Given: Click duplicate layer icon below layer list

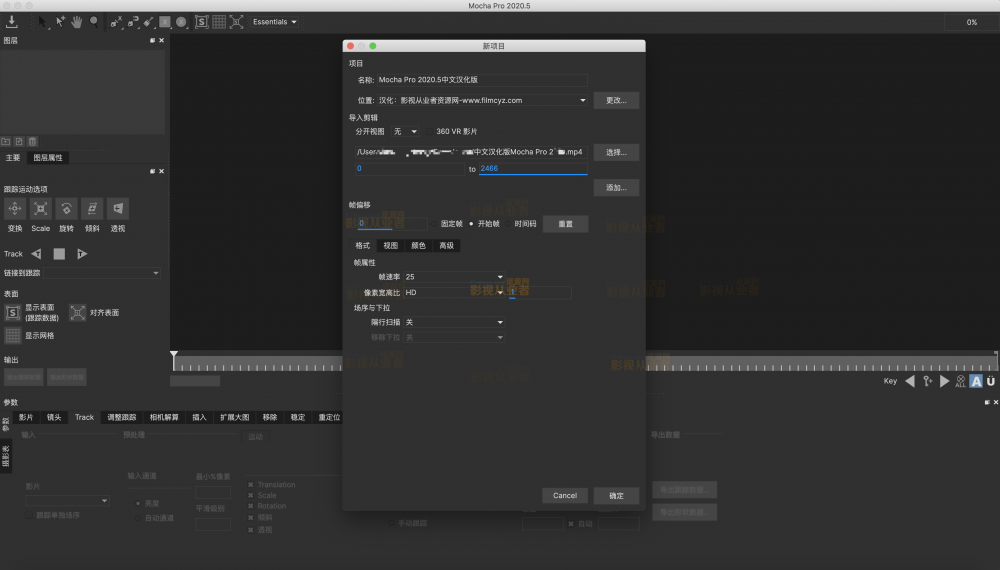Looking at the screenshot, I should (19, 142).
